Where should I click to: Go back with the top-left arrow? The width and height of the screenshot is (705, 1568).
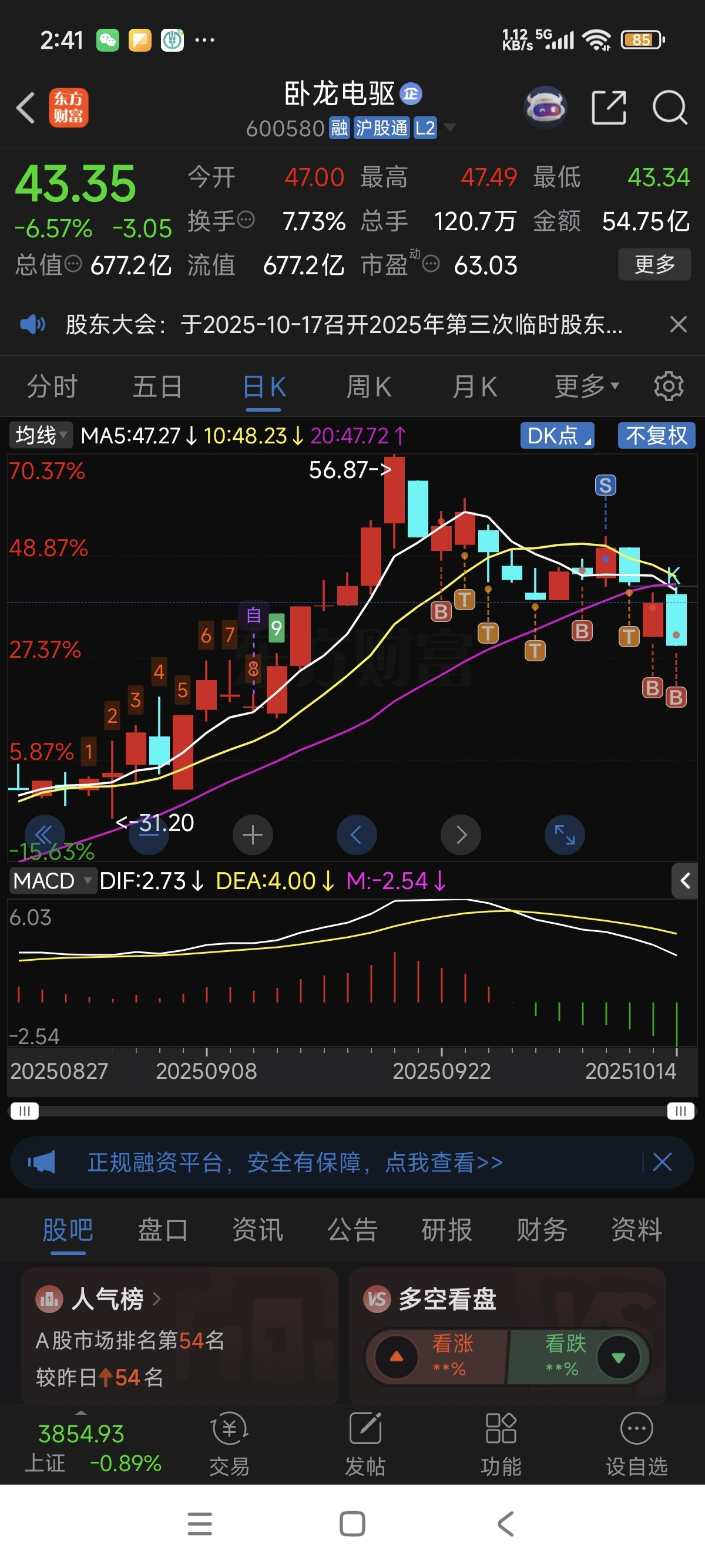coord(26,108)
